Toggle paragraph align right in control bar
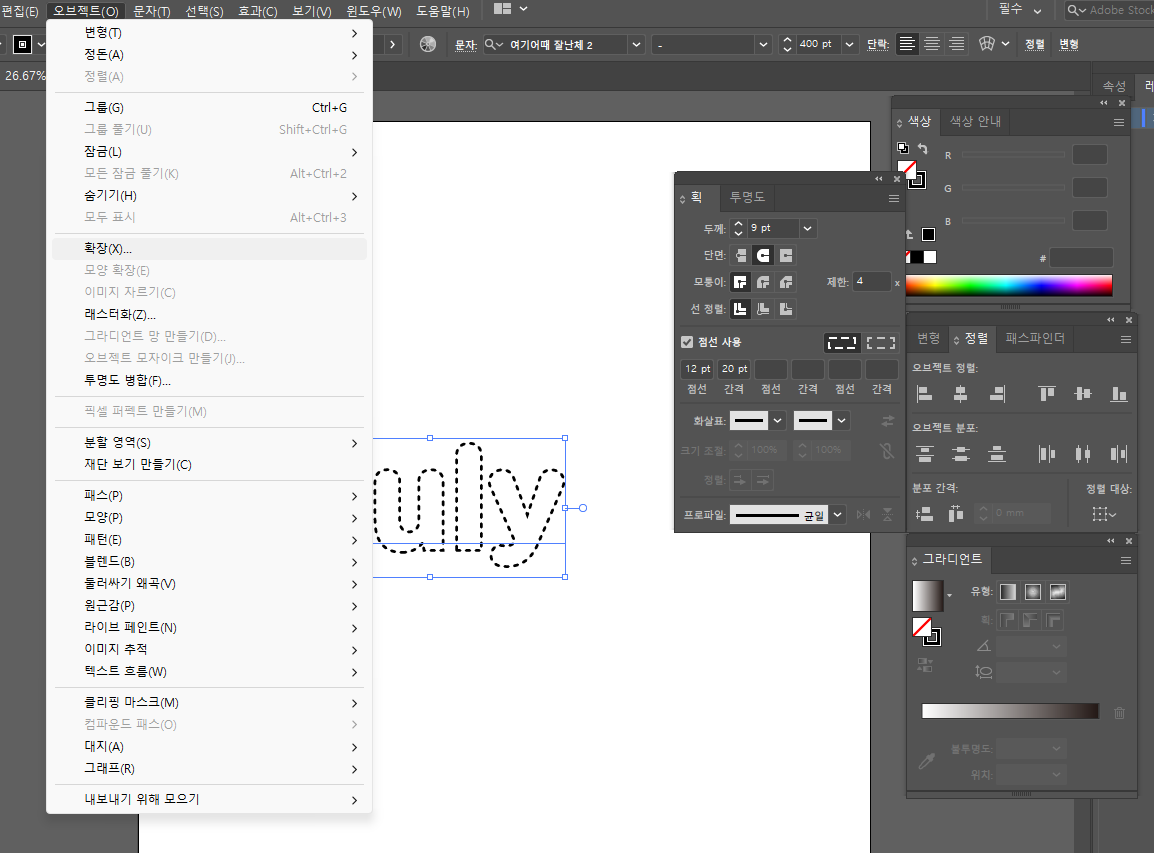This screenshot has width=1154, height=853. 956,44
